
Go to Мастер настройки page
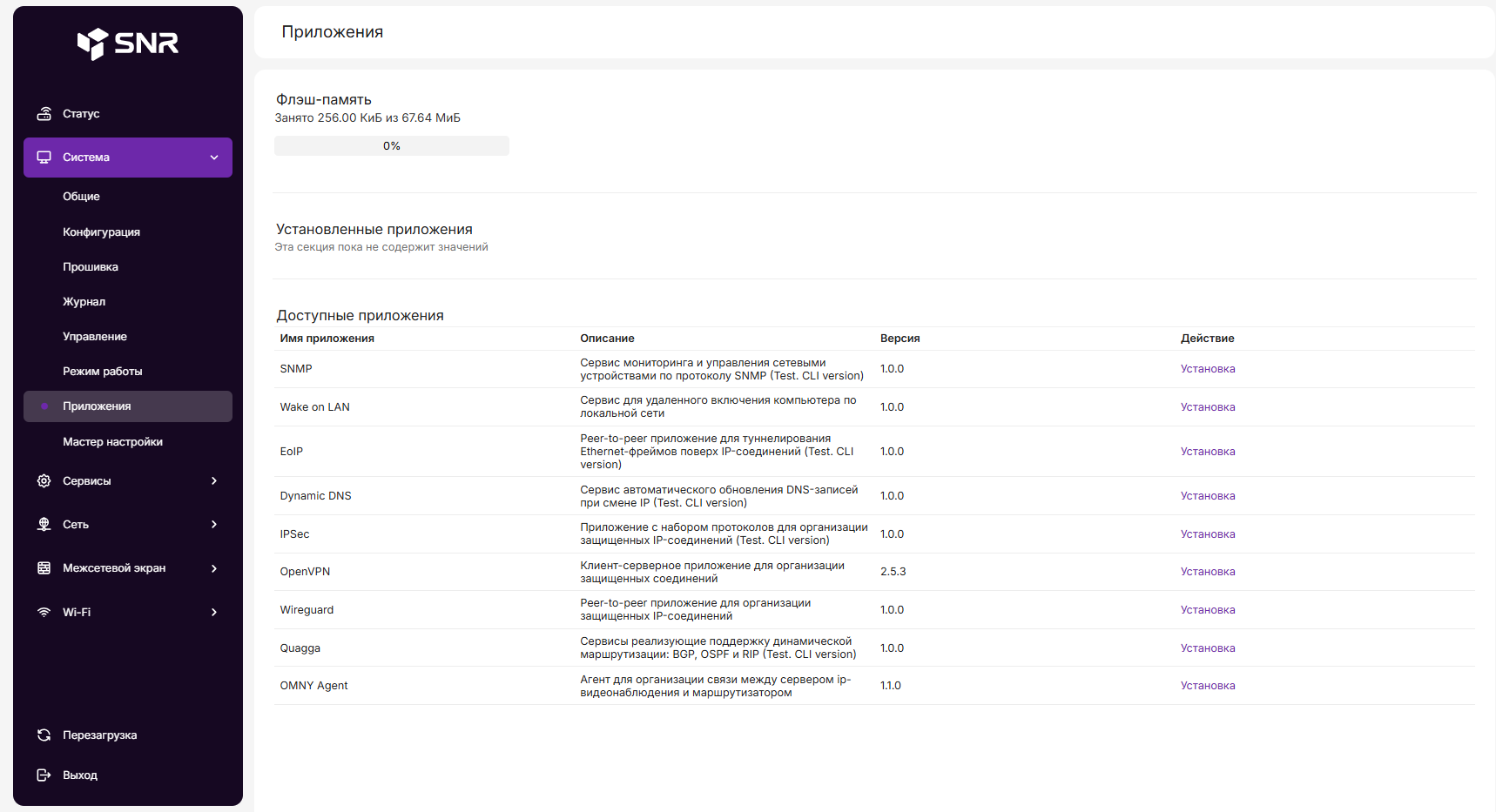click(x=112, y=442)
